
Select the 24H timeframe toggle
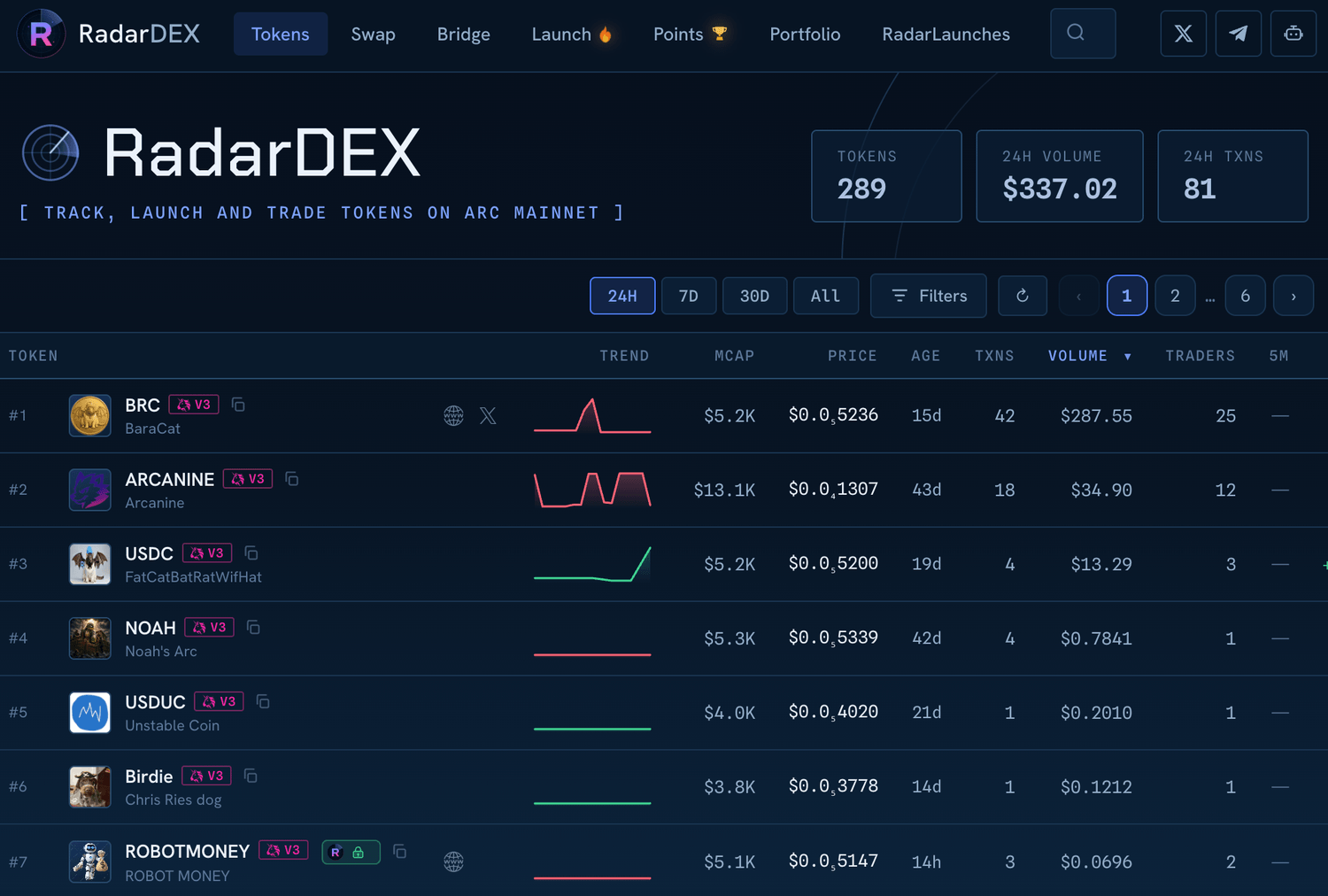(x=622, y=296)
